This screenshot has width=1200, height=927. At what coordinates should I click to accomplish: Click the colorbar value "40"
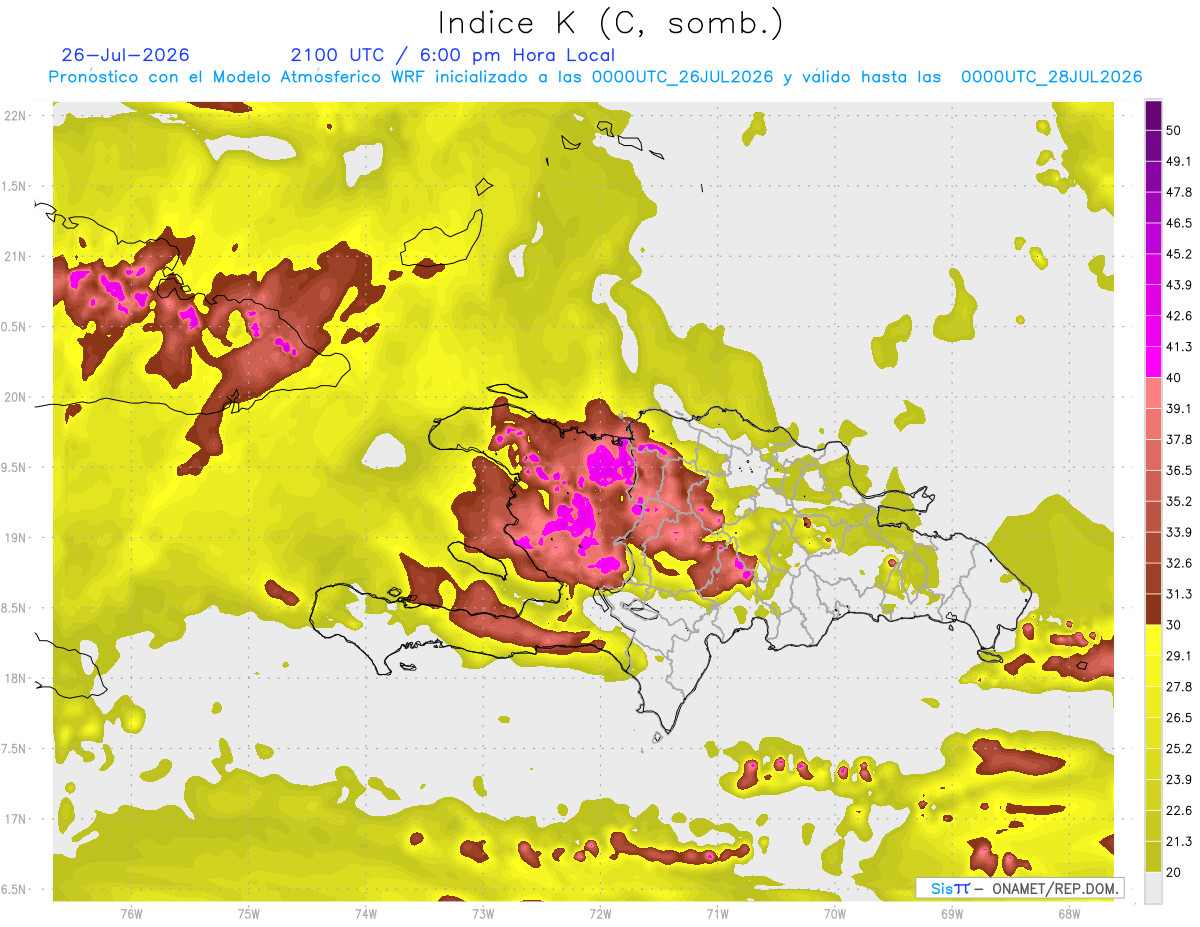click(x=1174, y=378)
